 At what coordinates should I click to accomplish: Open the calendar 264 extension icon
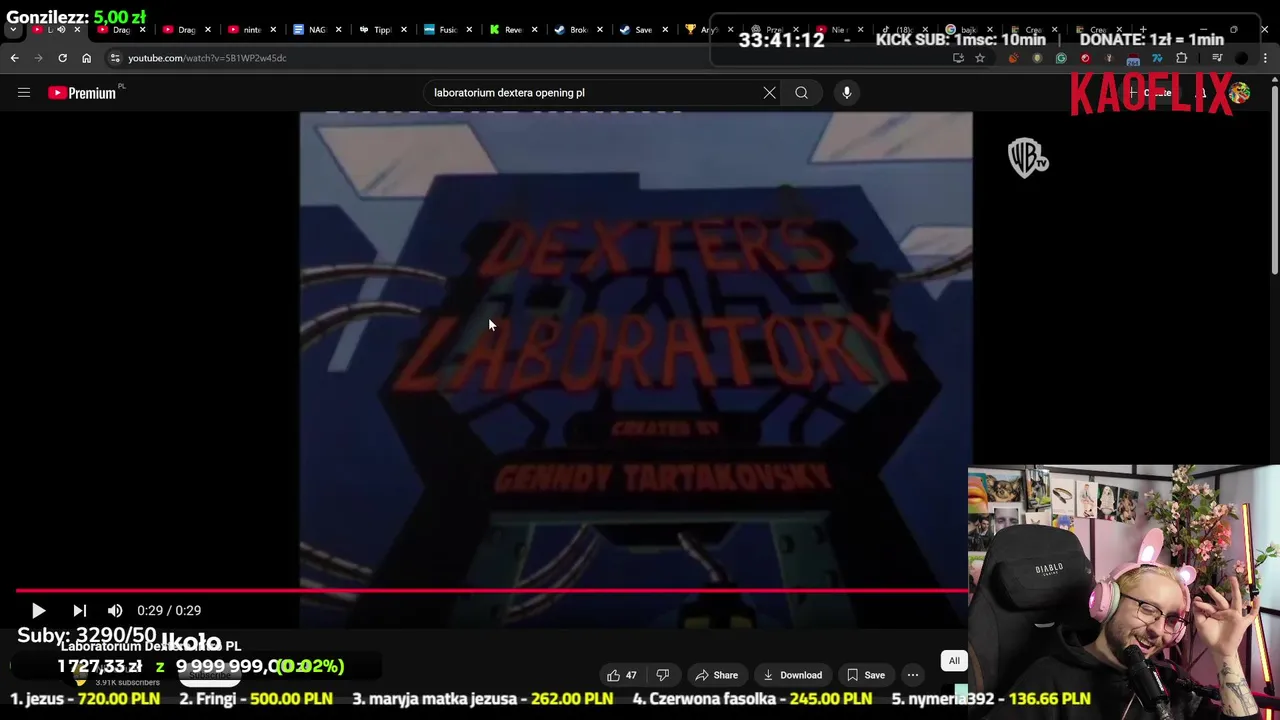tap(1133, 60)
